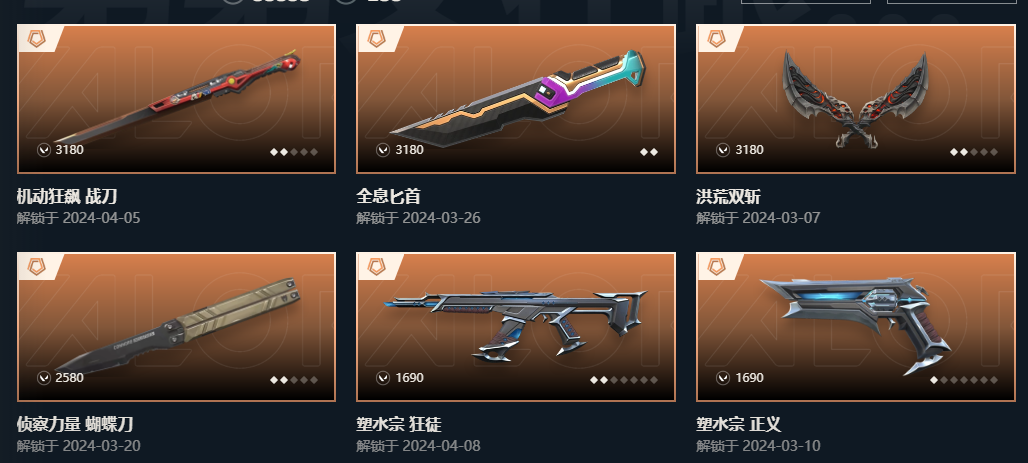View the 侦察力量 蝴蝶刀 butterfly knife image
The width and height of the screenshot is (1028, 463).
coord(176,327)
